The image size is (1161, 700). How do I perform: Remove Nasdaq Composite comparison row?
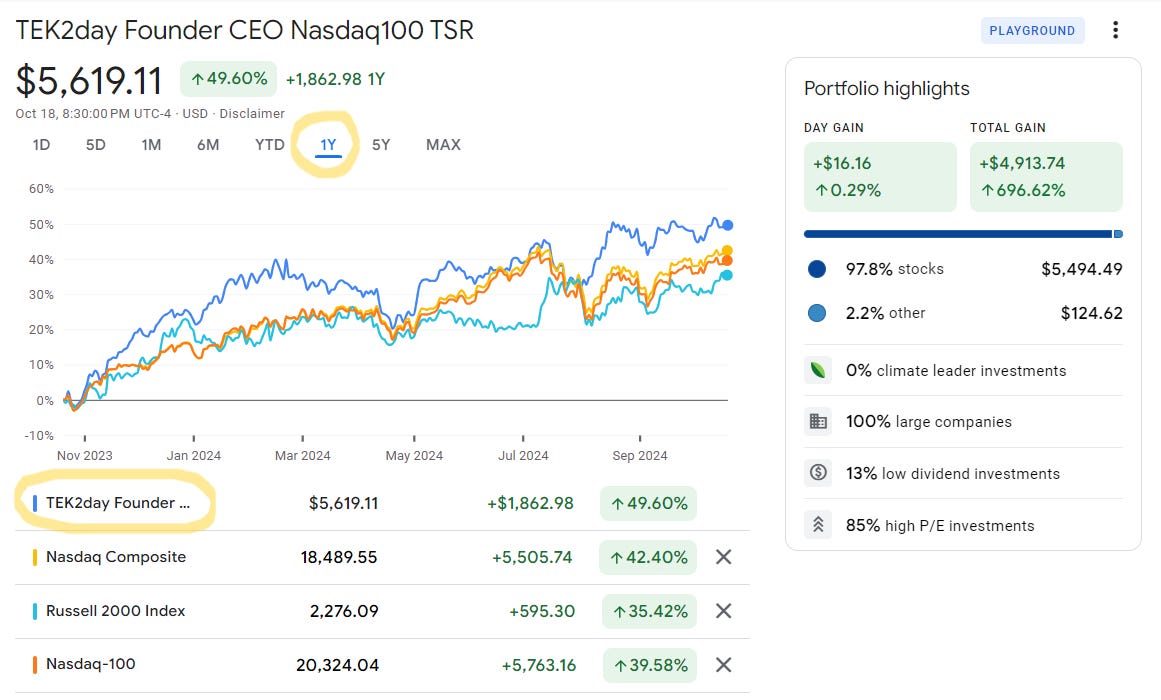pyautogui.click(x=723, y=557)
